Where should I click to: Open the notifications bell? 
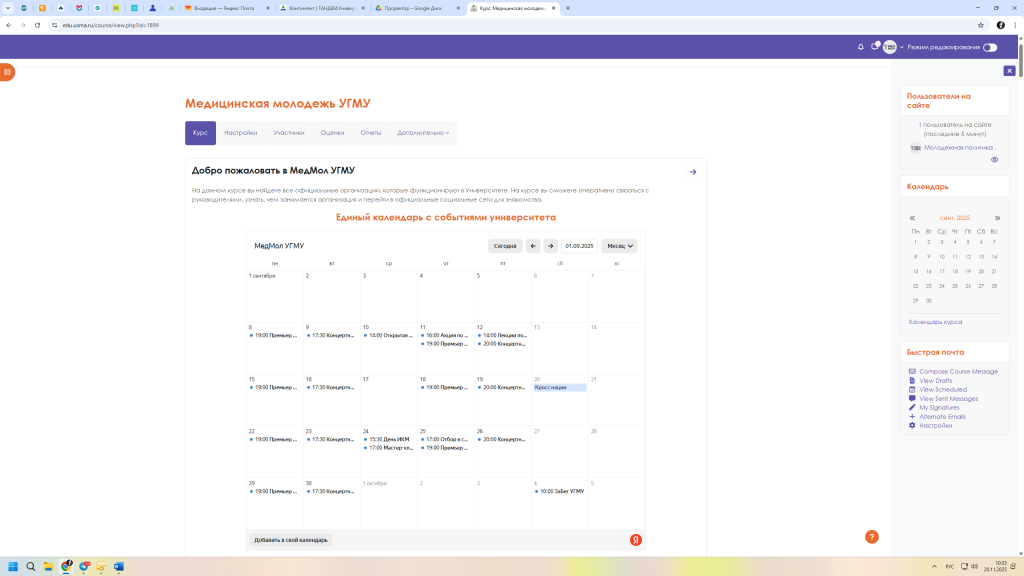click(x=861, y=47)
